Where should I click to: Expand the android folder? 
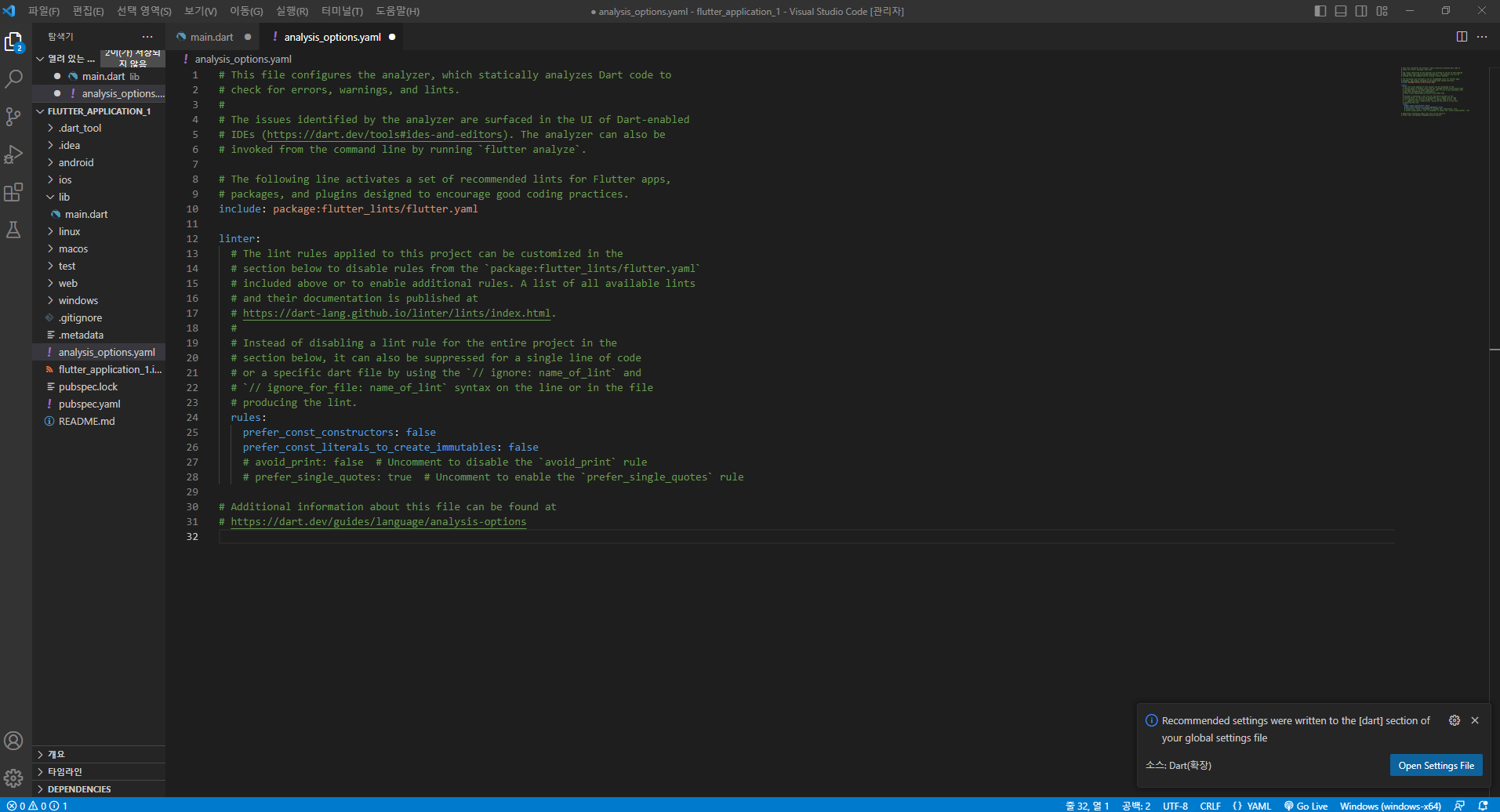(75, 162)
